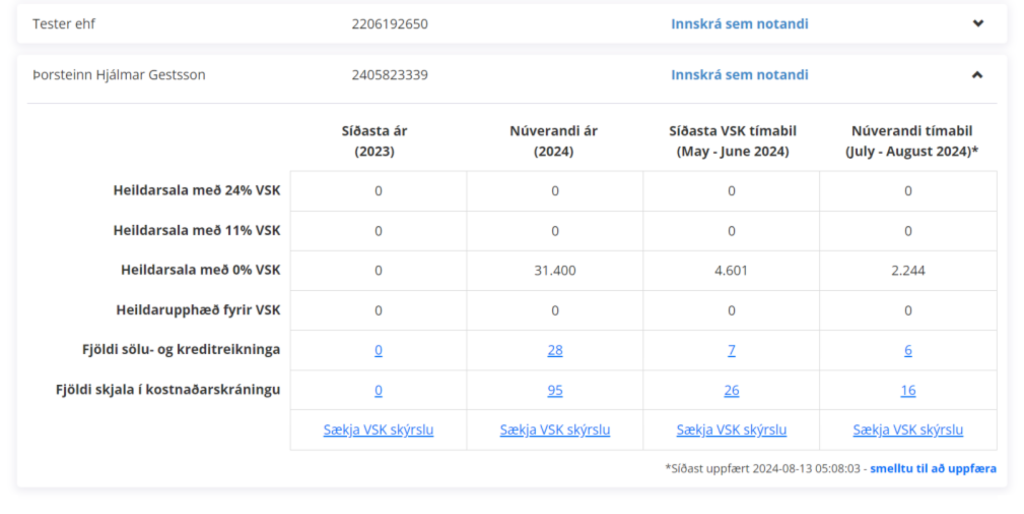Viewport: 1024px width, 514px height.
Task: Open the 28 sales invoices for 2024
Action: (x=555, y=350)
